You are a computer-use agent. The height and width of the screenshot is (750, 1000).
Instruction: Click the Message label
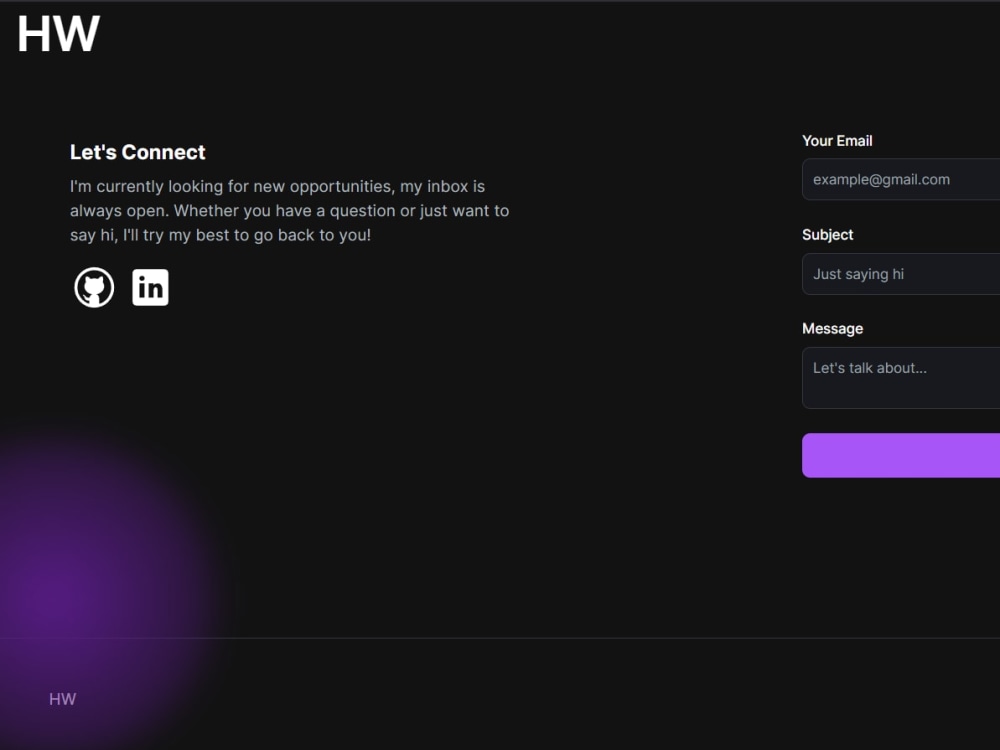tap(832, 328)
